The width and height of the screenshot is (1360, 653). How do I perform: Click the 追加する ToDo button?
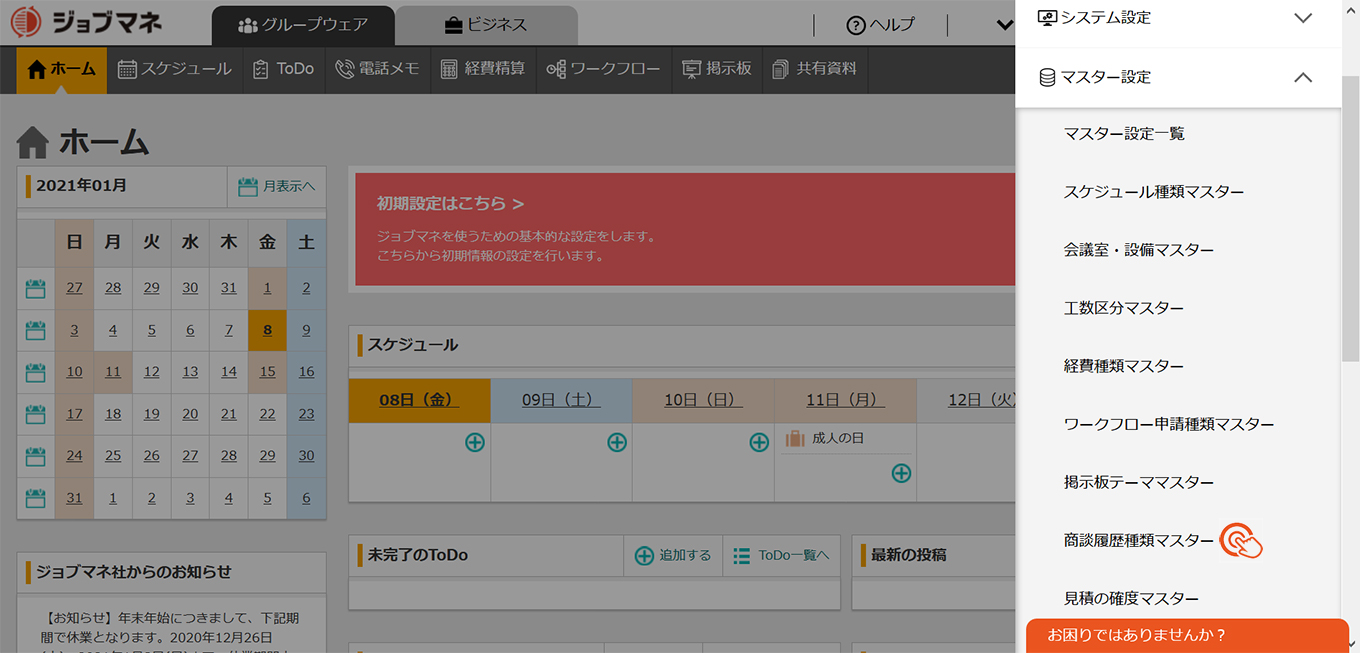pos(674,555)
